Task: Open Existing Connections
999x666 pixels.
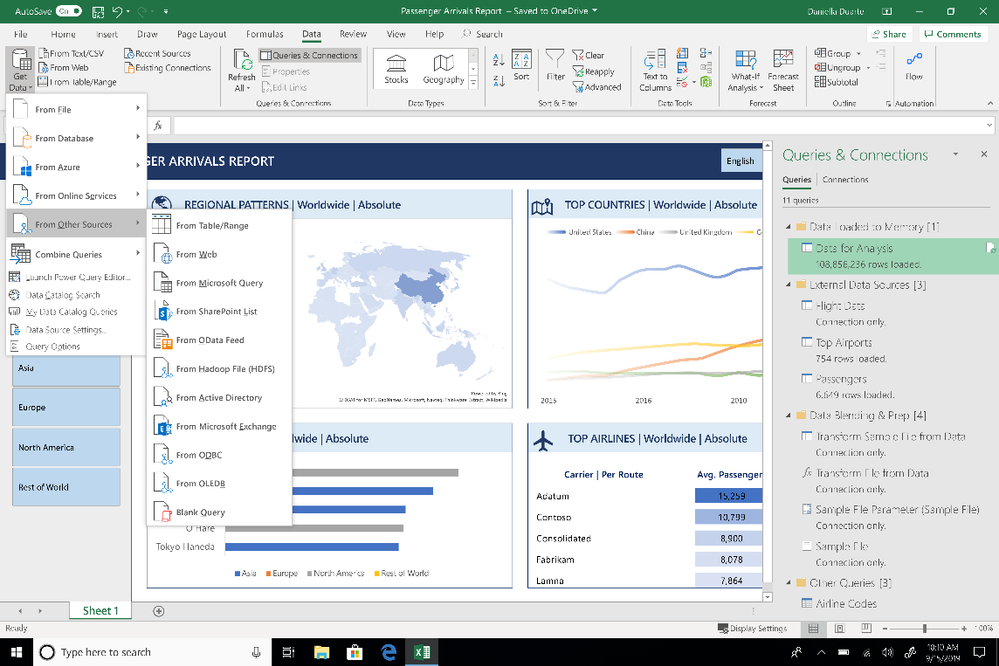Action: pos(168,68)
